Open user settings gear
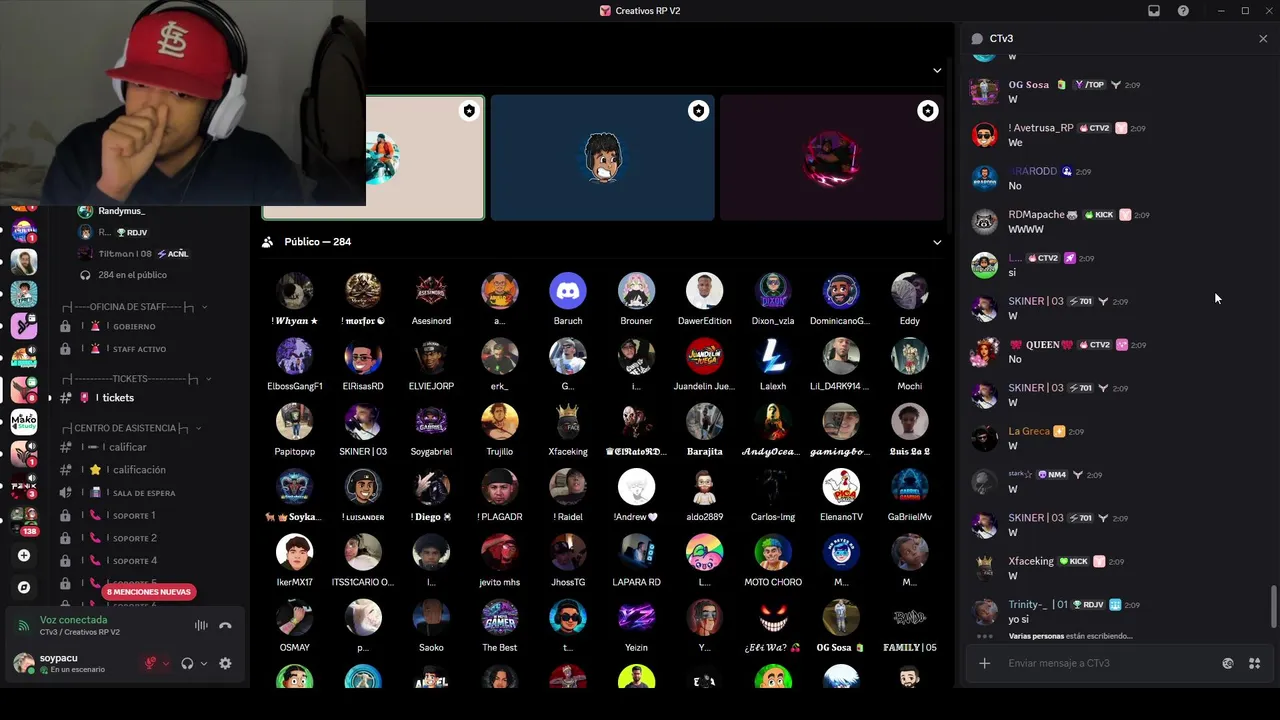This screenshot has height=720, width=1280. pyautogui.click(x=225, y=663)
